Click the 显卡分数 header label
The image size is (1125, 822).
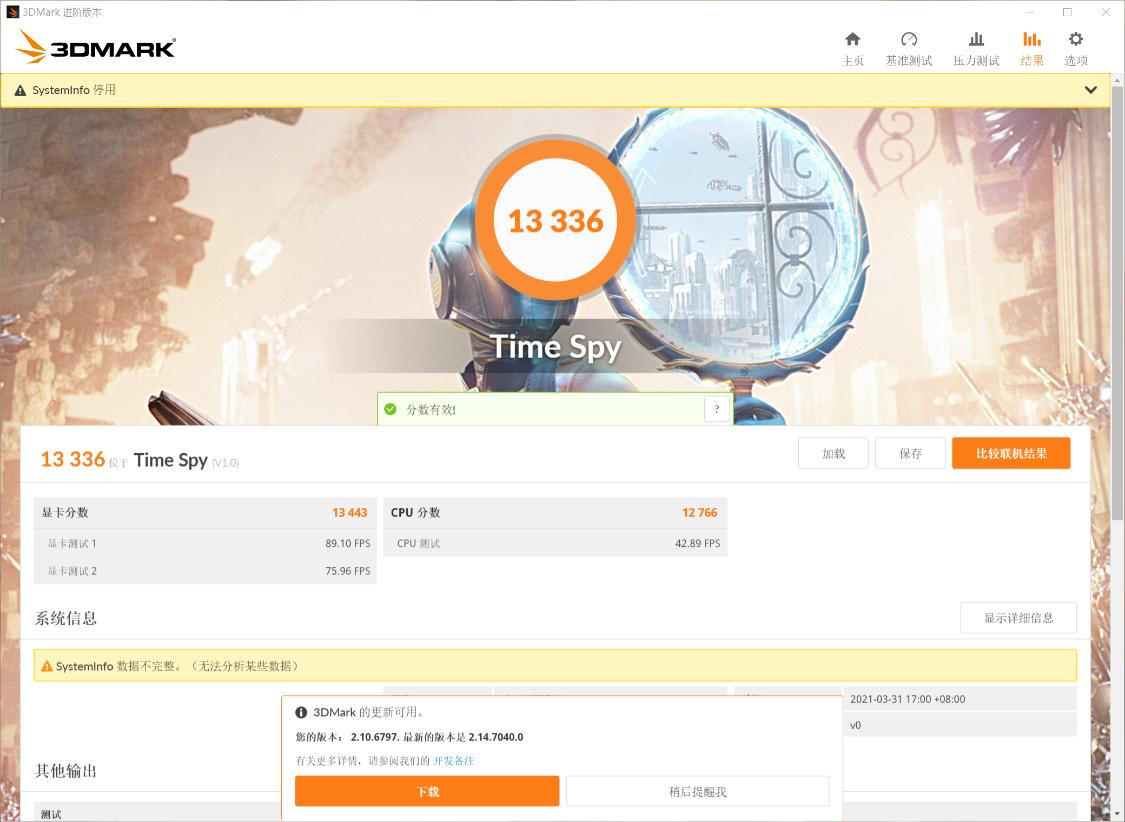coord(65,512)
